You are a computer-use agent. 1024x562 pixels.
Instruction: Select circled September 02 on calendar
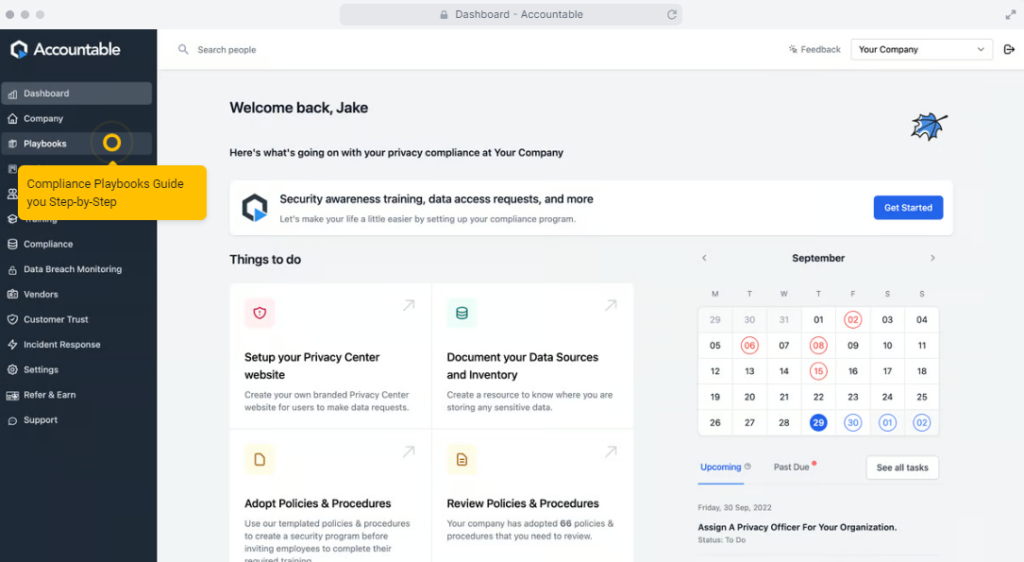coord(852,320)
